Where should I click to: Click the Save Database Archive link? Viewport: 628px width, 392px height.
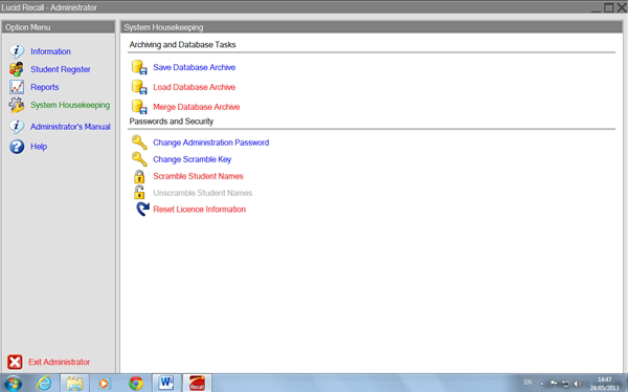tap(194, 67)
